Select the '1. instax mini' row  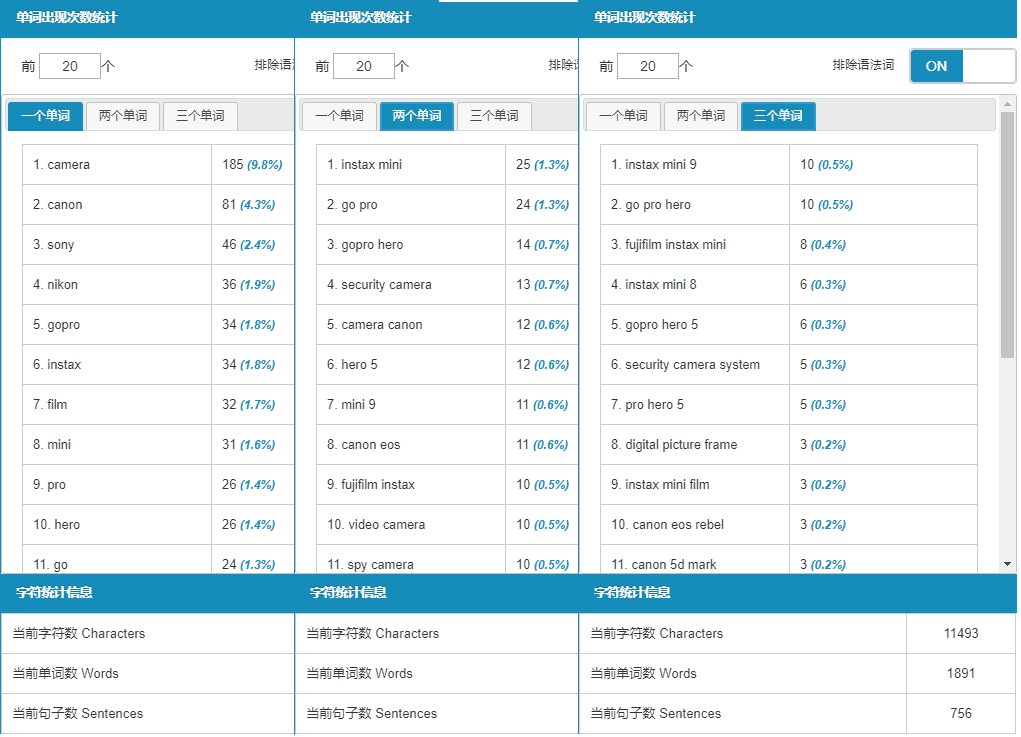pyautogui.click(x=447, y=164)
